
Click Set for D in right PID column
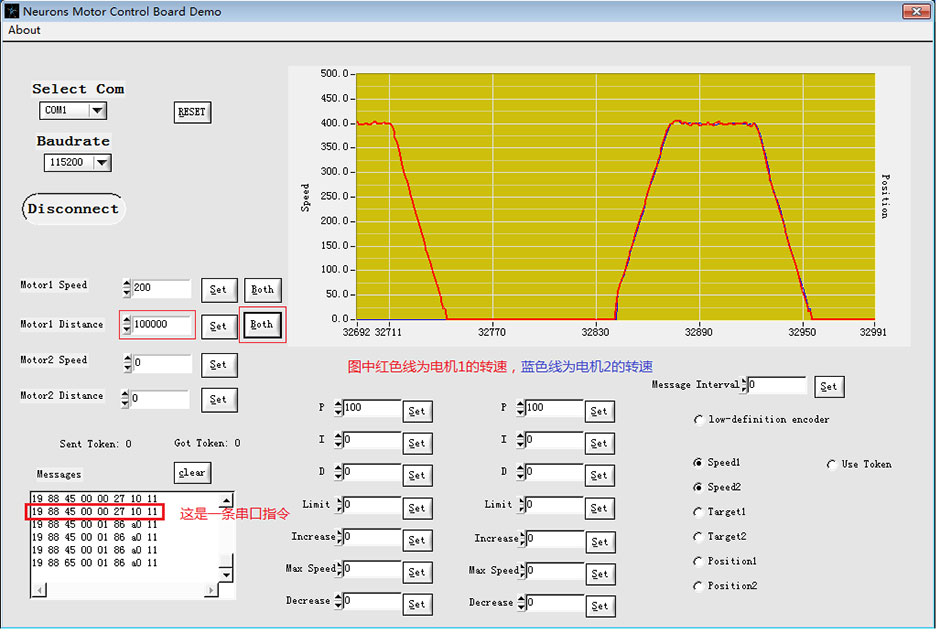pyautogui.click(x=599, y=475)
